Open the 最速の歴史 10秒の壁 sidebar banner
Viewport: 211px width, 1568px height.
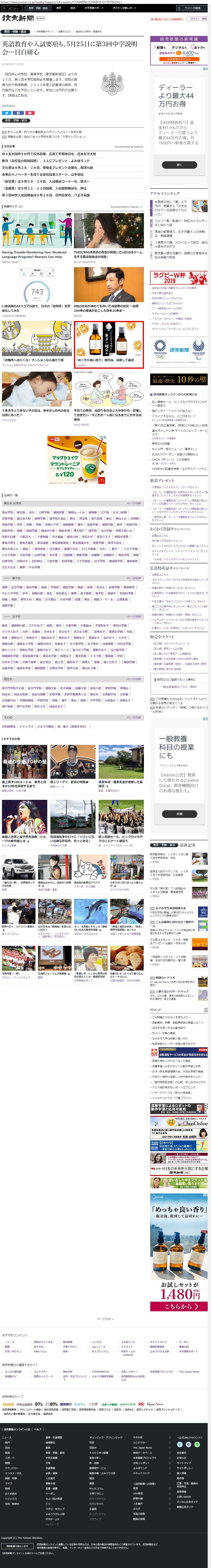tap(179, 379)
